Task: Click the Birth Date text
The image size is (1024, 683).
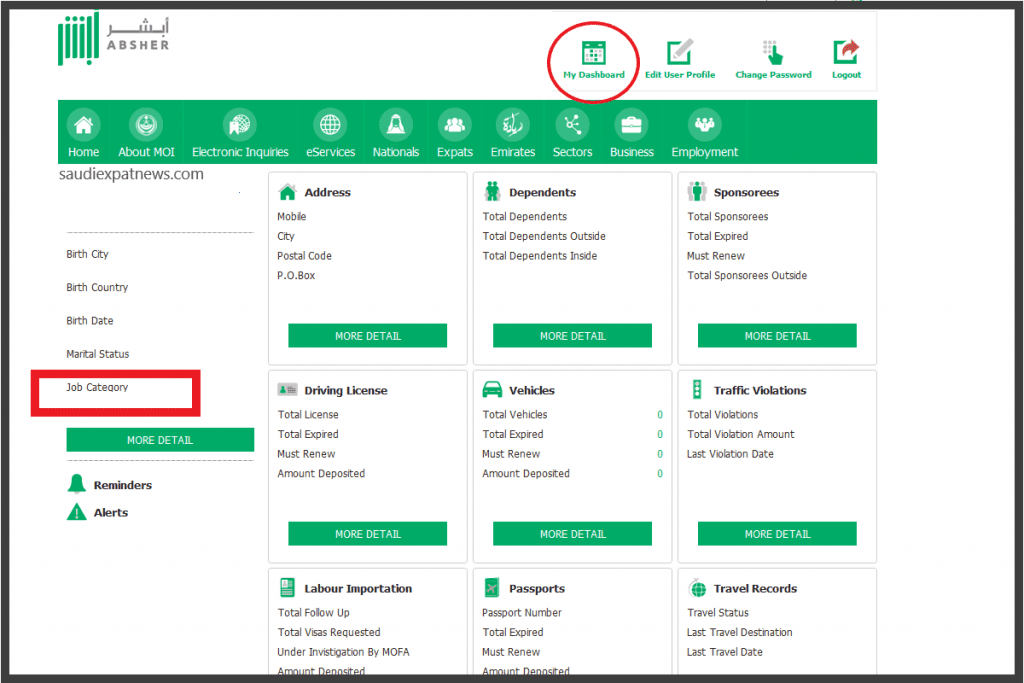Action: click(89, 321)
